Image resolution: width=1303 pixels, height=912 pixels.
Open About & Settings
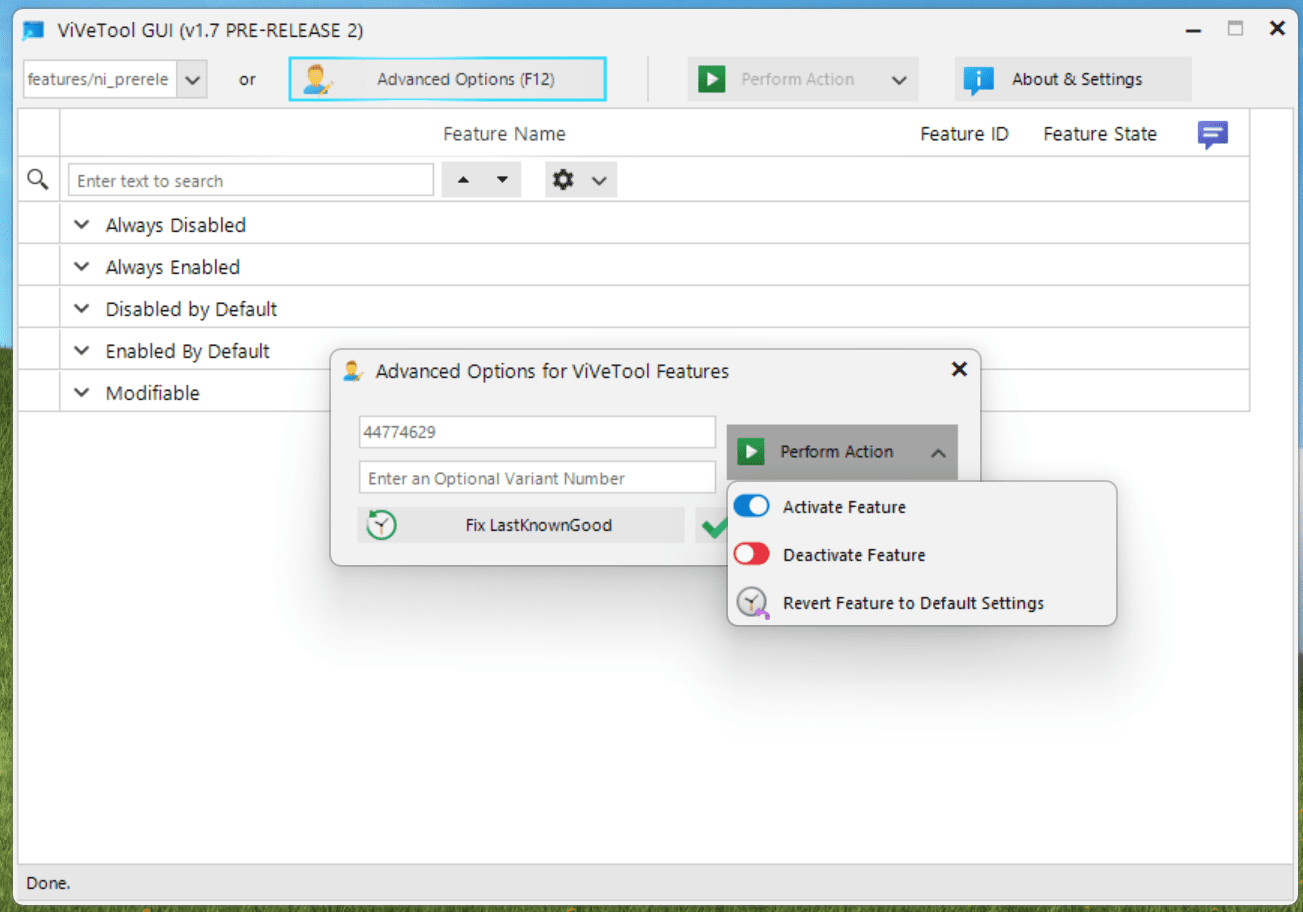(1073, 79)
